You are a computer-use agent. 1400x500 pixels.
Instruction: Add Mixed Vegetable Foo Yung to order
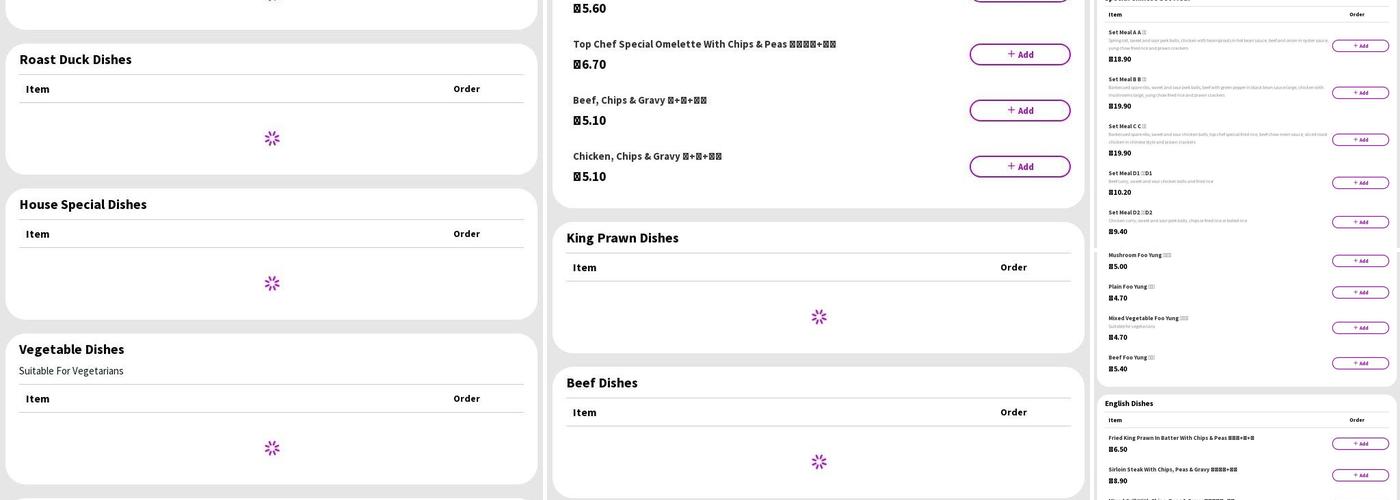click(1360, 328)
